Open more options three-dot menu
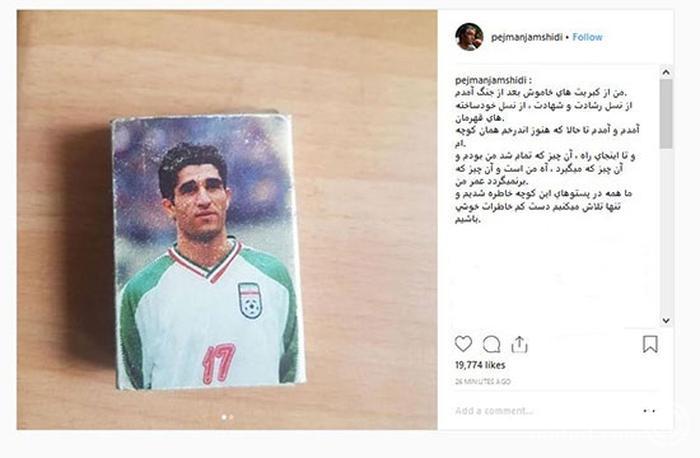 point(650,411)
